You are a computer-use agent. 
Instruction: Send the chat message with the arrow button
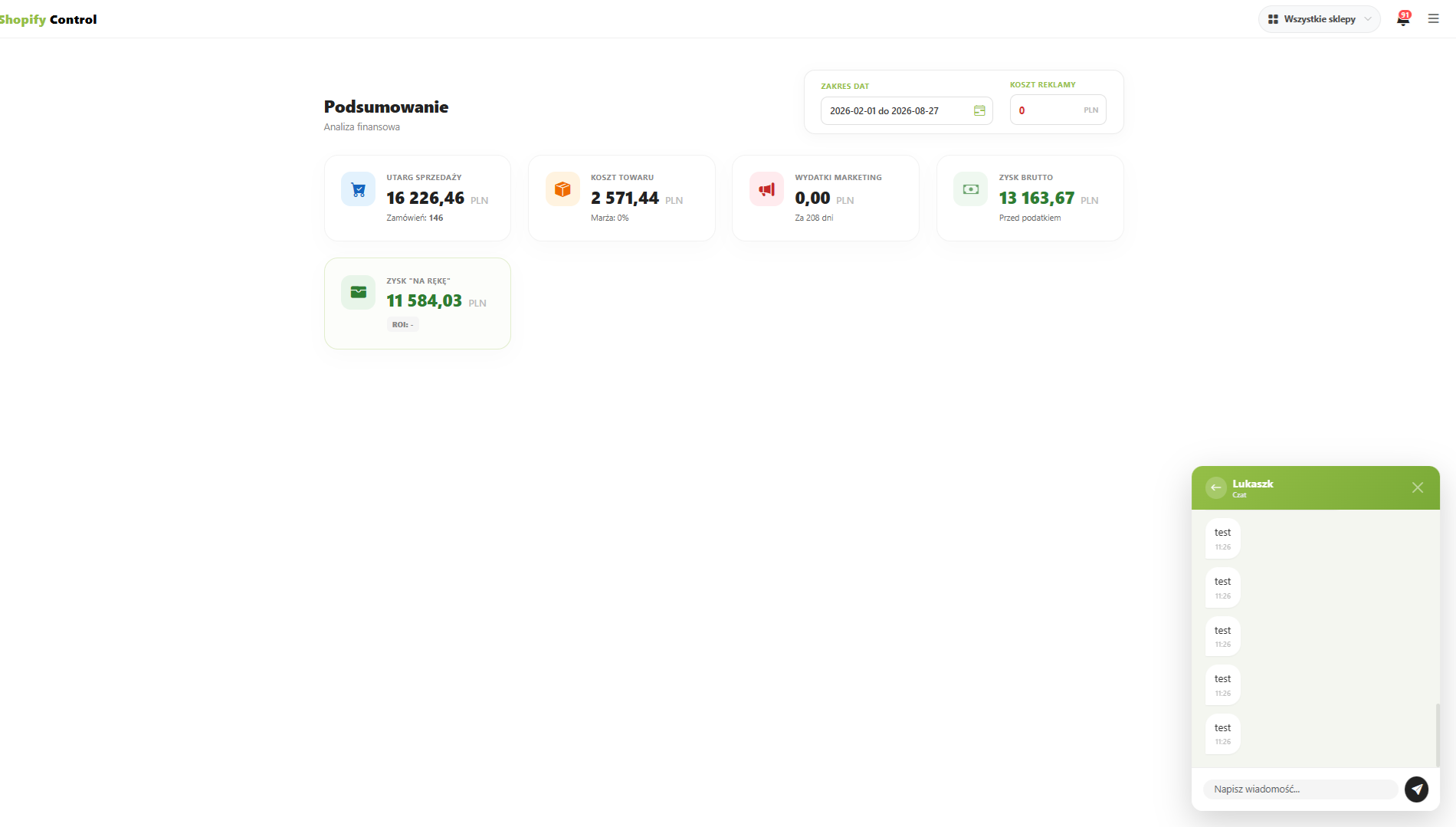[1416, 789]
